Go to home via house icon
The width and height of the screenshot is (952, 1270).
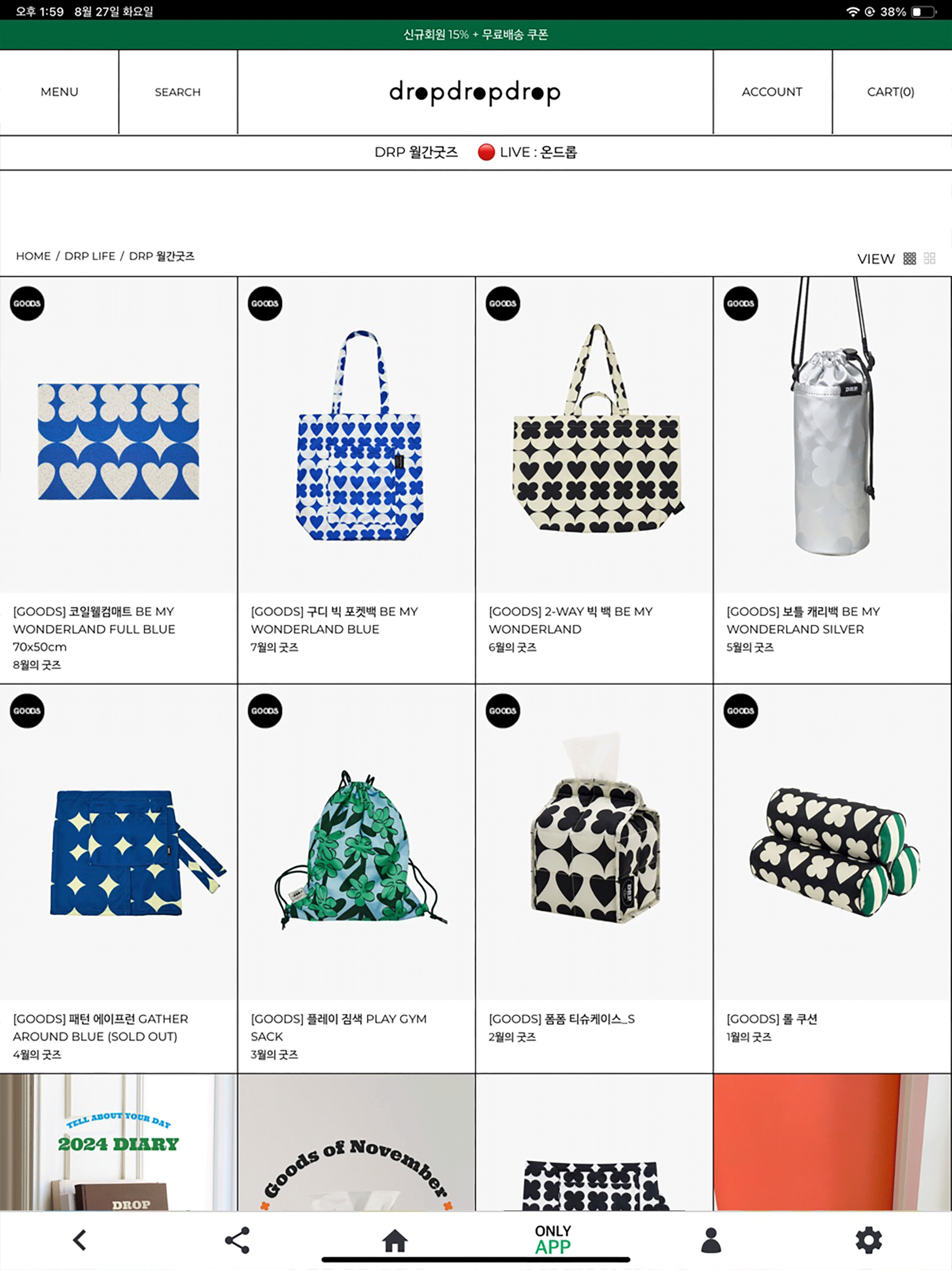[x=395, y=1240]
